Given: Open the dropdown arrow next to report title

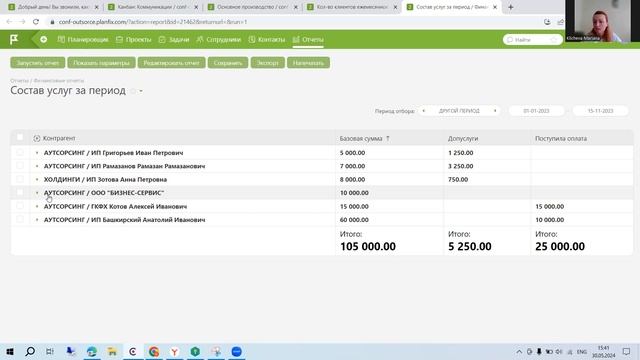Looking at the screenshot, I should (141, 91).
